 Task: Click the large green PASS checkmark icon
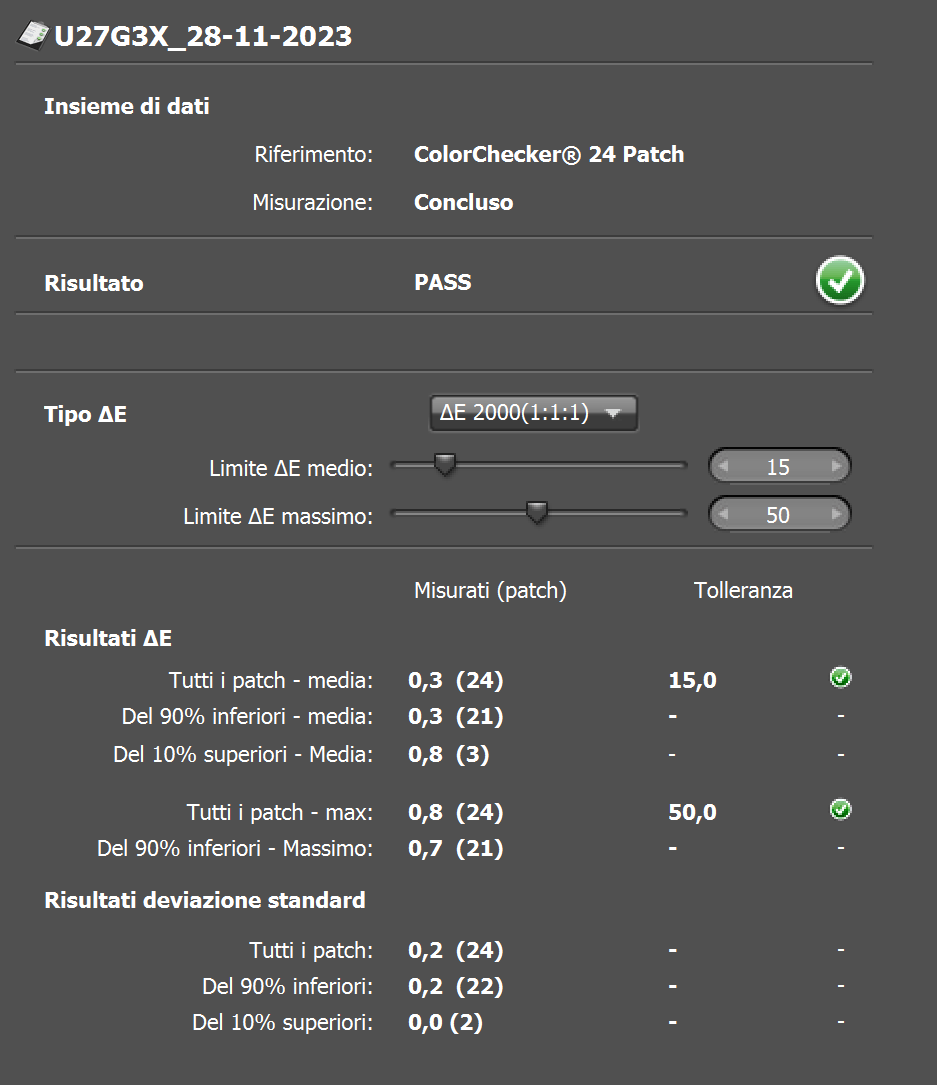point(839,281)
